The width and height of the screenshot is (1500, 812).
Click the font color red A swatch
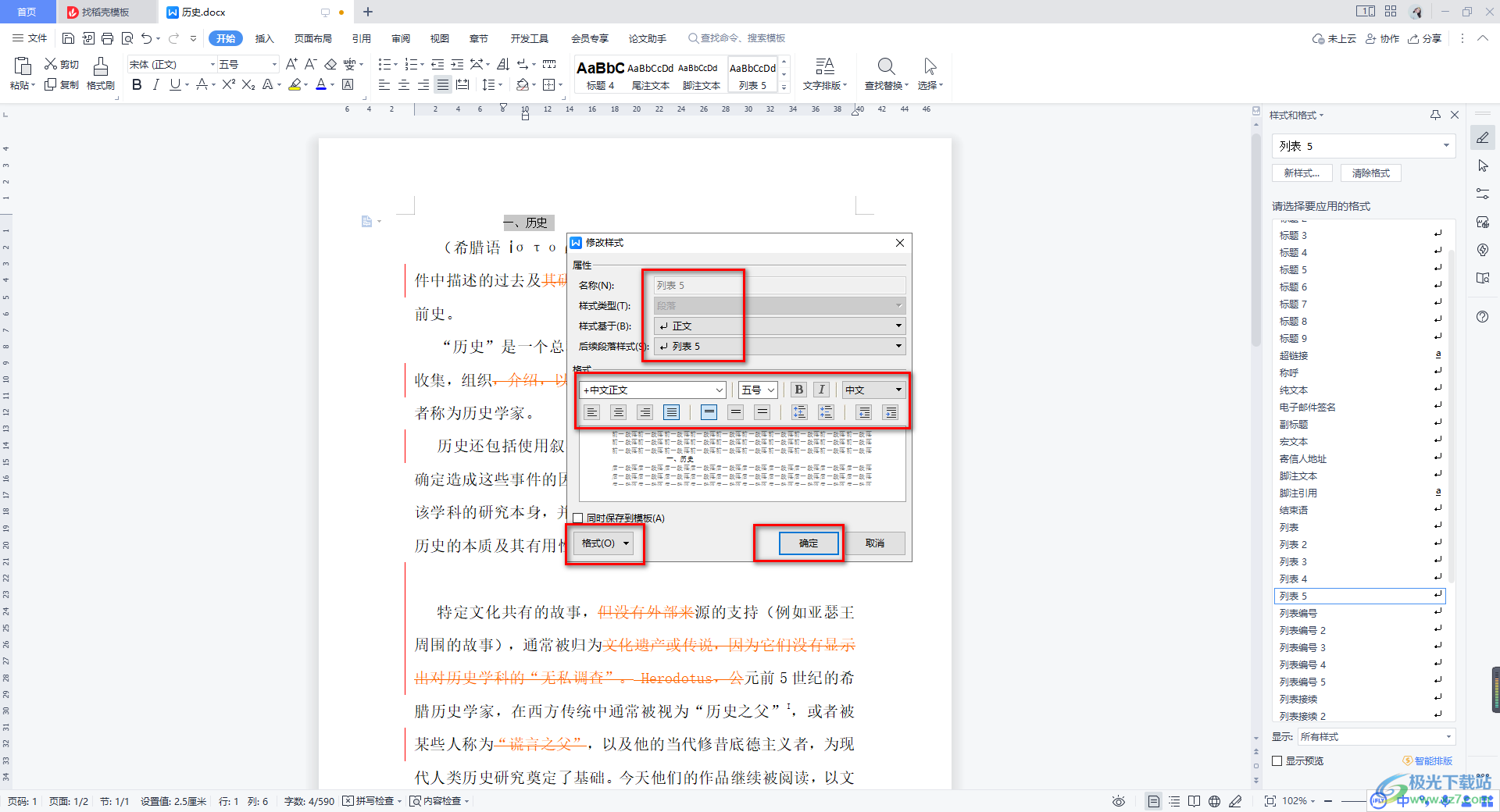(320, 84)
